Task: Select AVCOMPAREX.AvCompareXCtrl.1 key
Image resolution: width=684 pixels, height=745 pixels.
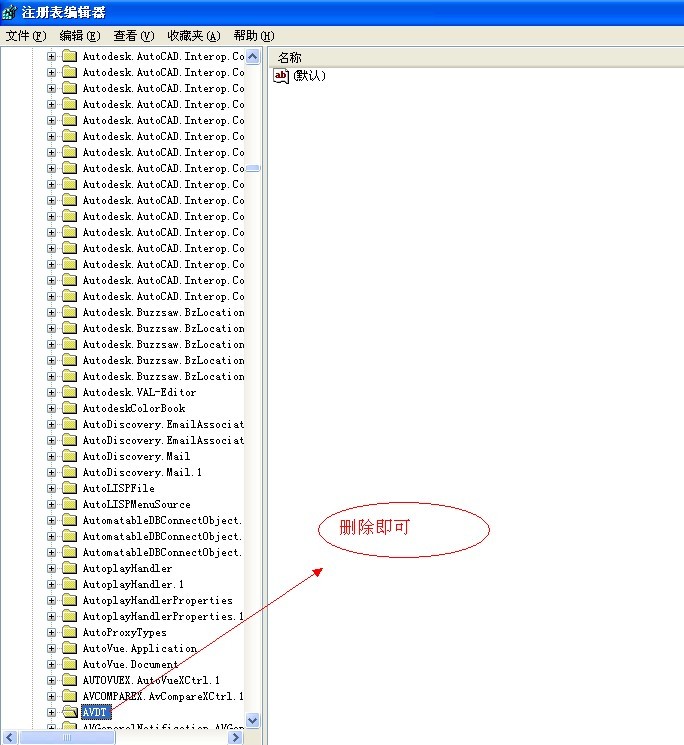Action: point(163,696)
